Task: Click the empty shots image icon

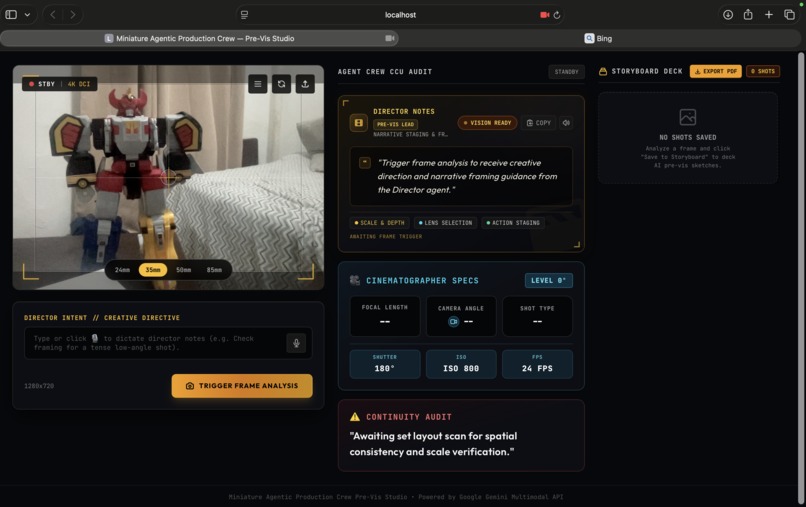Action: coord(687,117)
